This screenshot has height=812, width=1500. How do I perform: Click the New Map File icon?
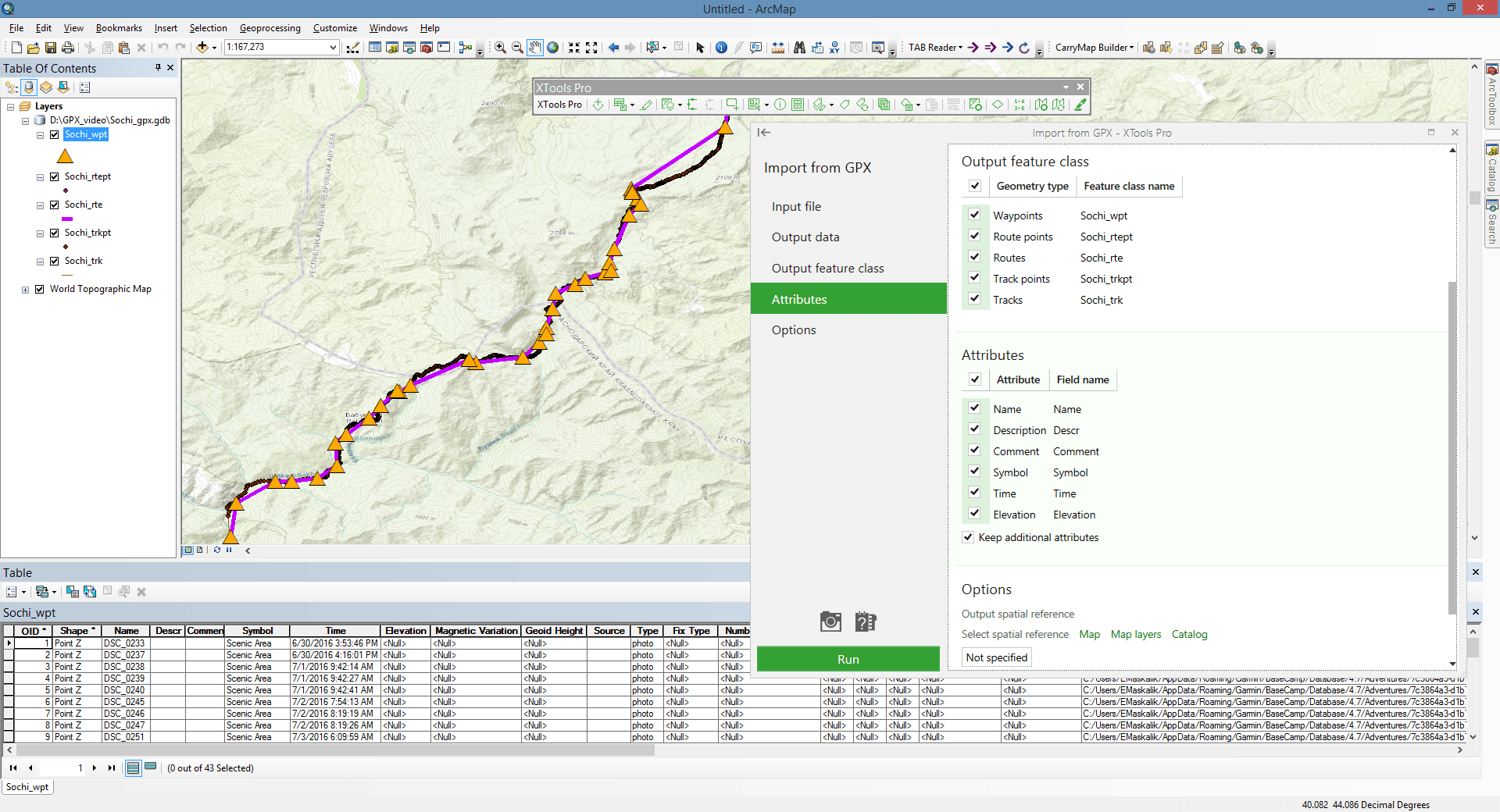coord(16,48)
